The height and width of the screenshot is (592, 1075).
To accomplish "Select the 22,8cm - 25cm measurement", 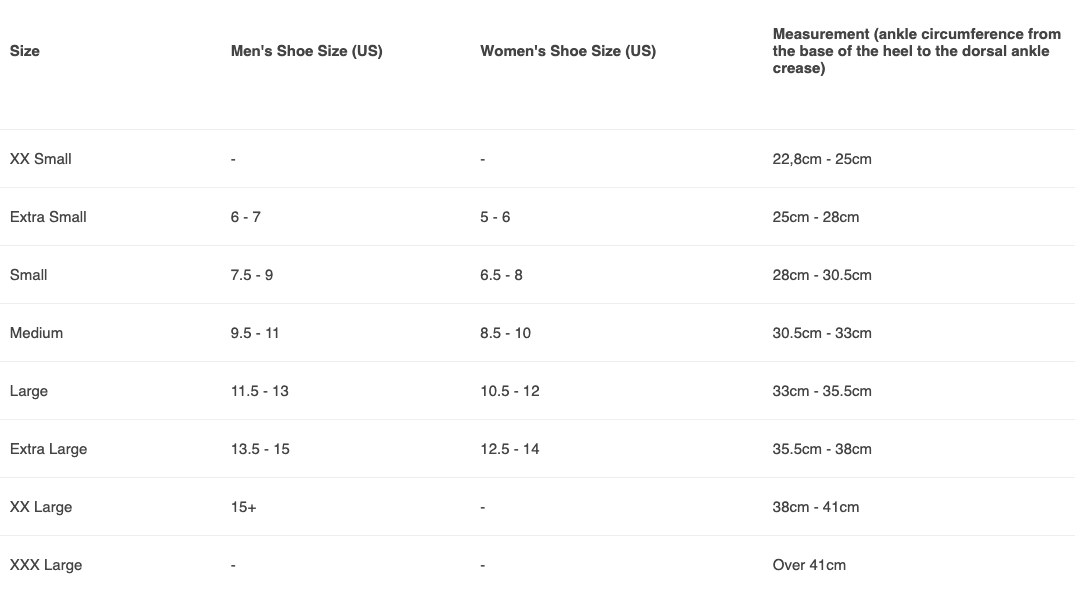I will pos(822,159).
